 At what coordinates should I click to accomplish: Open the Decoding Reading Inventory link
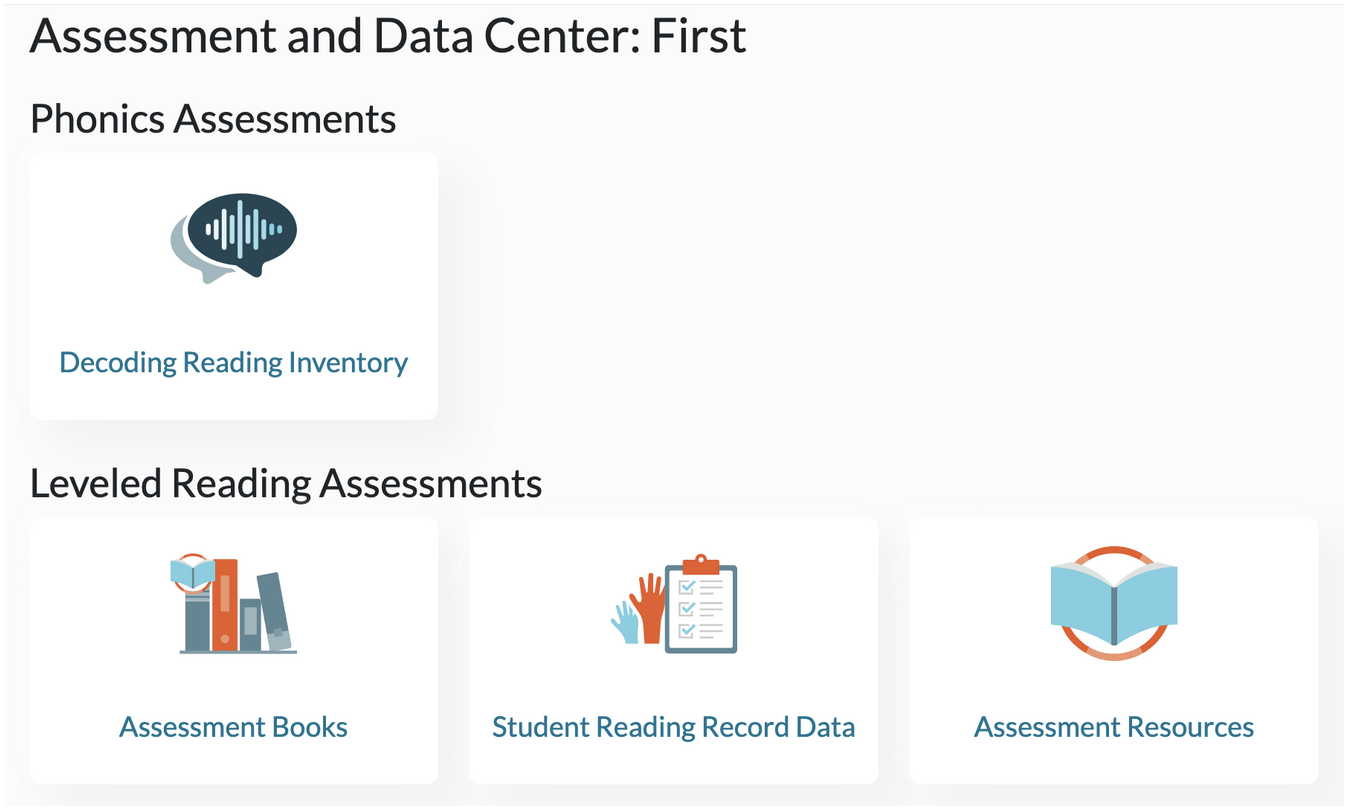[234, 362]
